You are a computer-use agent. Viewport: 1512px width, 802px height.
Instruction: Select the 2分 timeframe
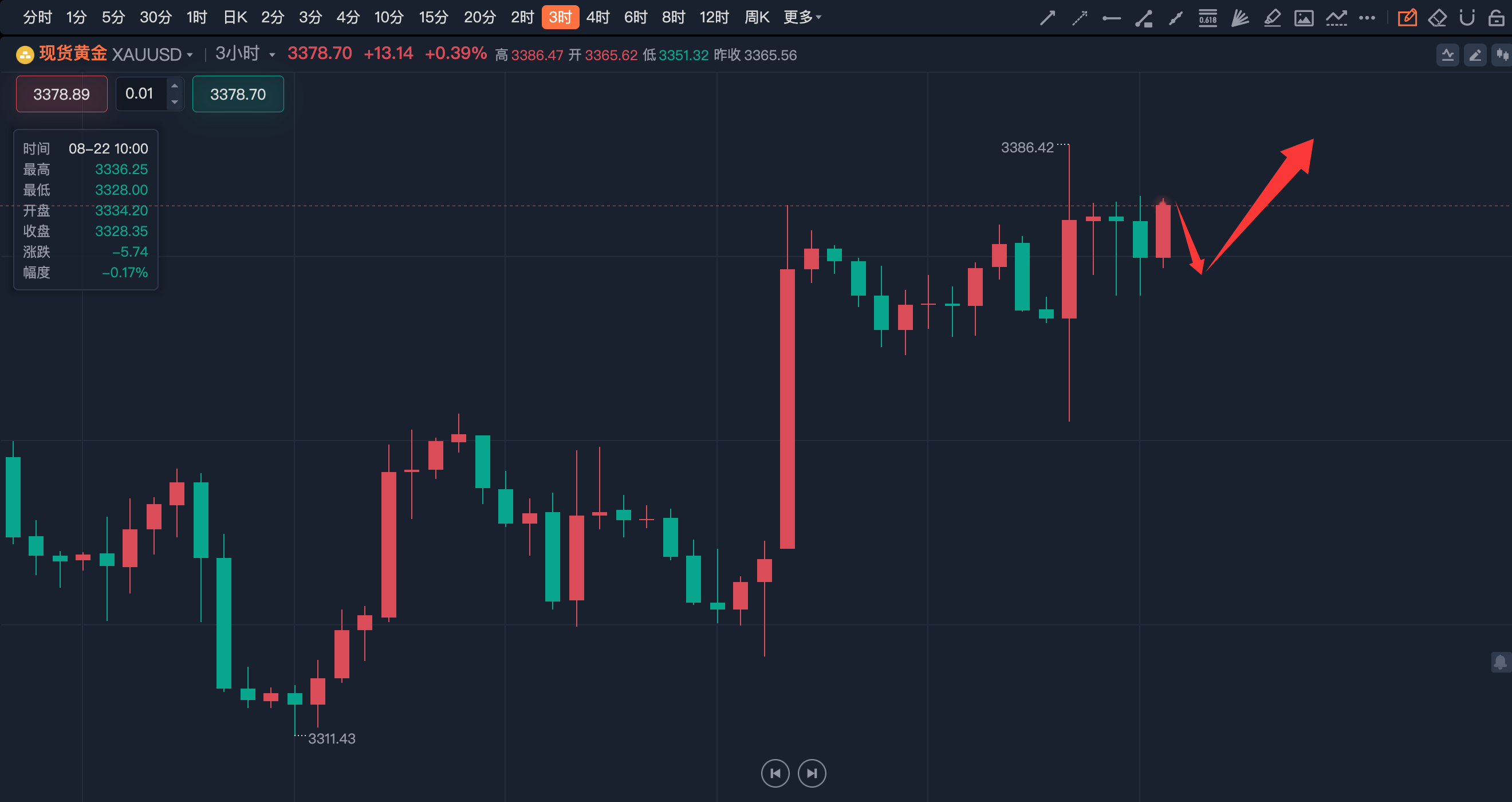coord(273,18)
